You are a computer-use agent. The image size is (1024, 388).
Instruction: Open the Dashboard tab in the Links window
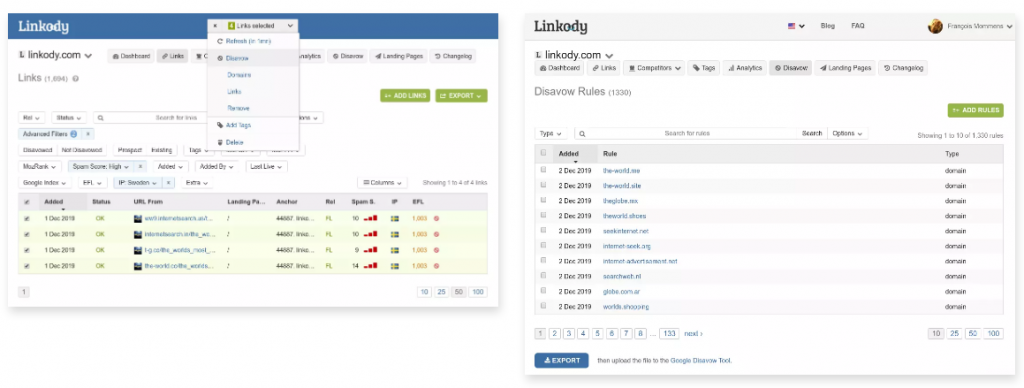[131, 56]
